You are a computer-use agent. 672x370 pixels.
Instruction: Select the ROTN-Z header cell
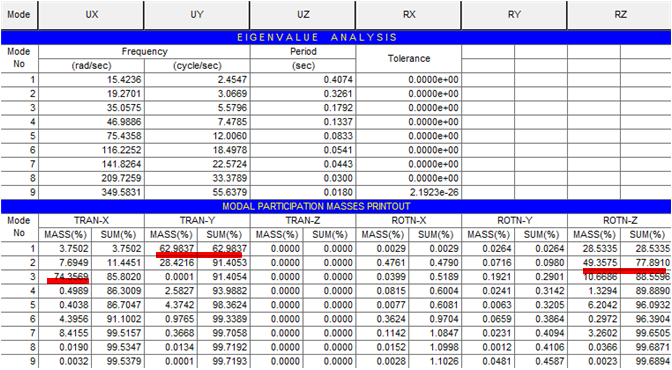click(x=620, y=221)
